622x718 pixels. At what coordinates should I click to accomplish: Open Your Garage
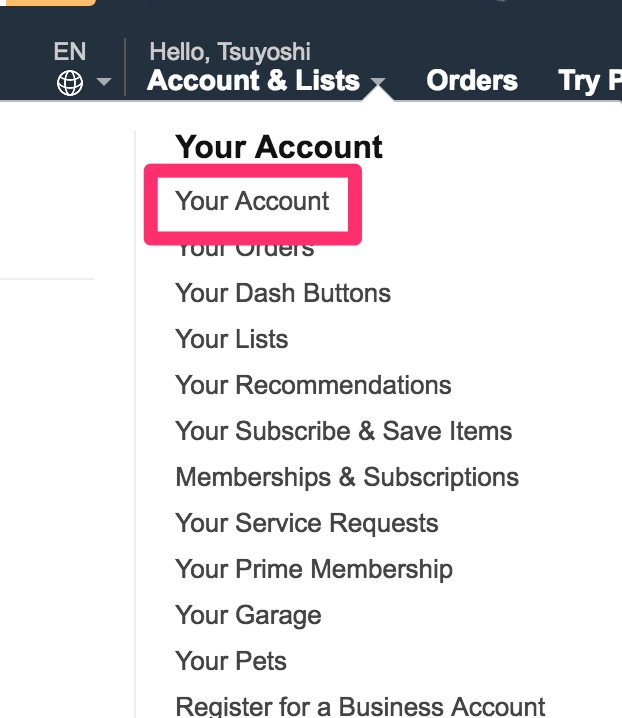point(248,615)
